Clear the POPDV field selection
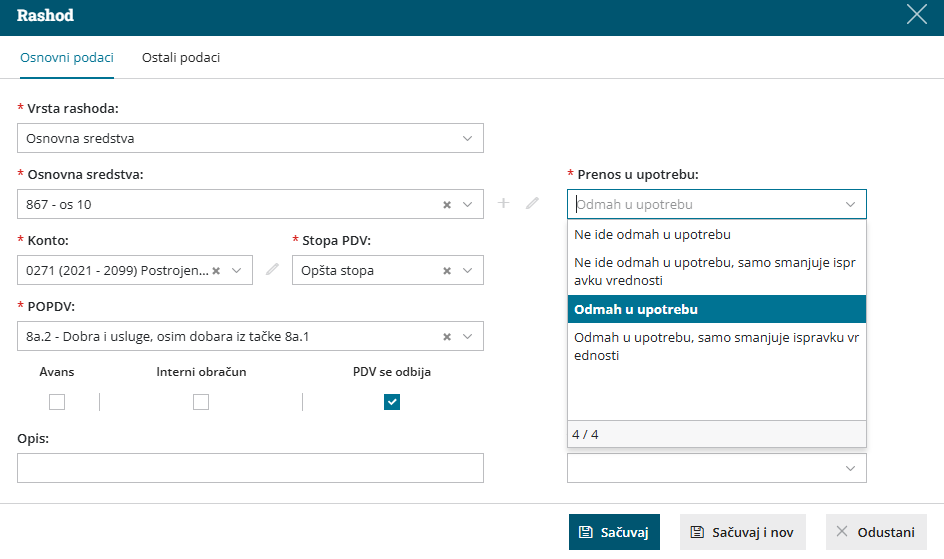944x559 pixels. pyautogui.click(x=447, y=336)
